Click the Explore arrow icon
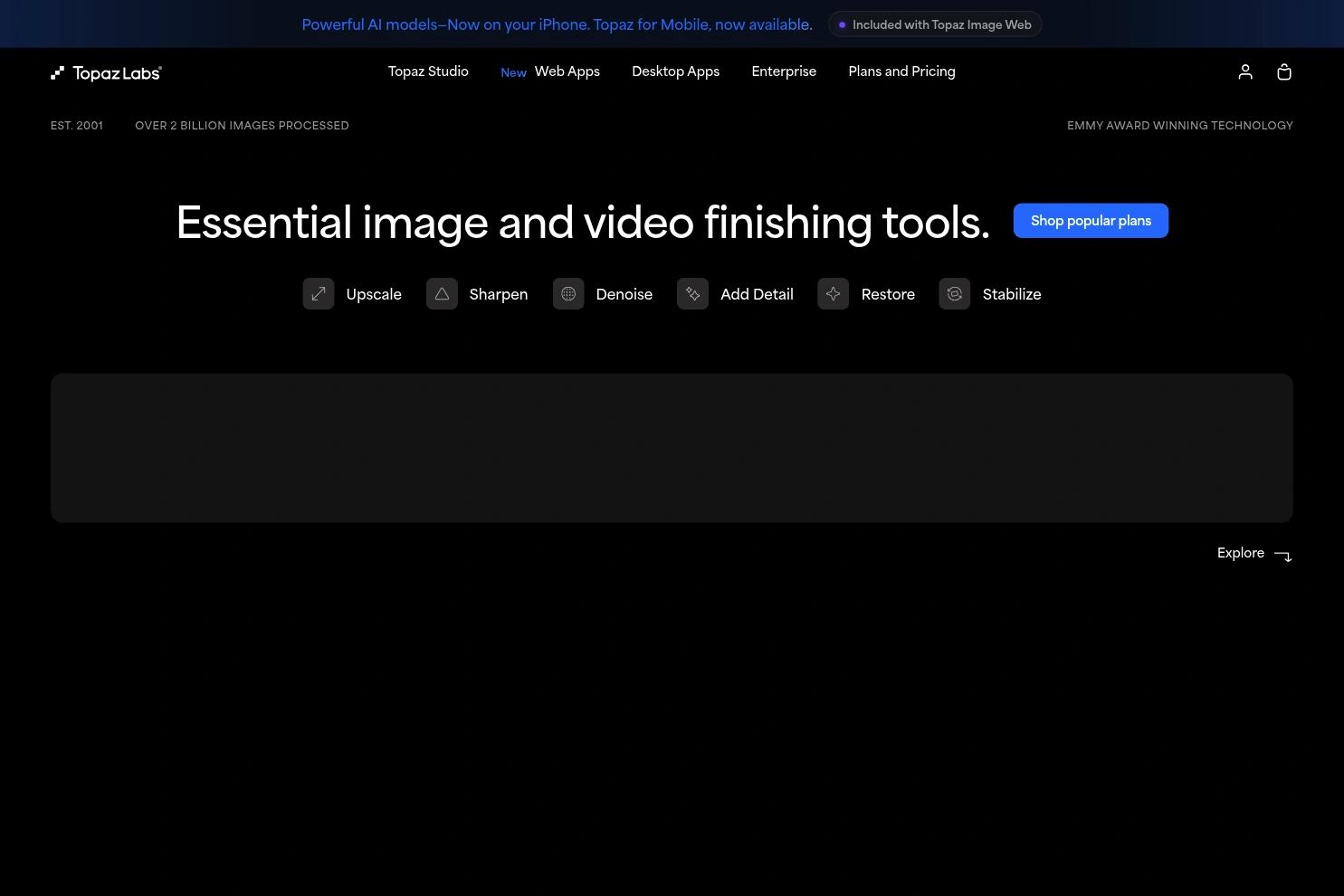This screenshot has width=1344, height=896. click(x=1283, y=555)
